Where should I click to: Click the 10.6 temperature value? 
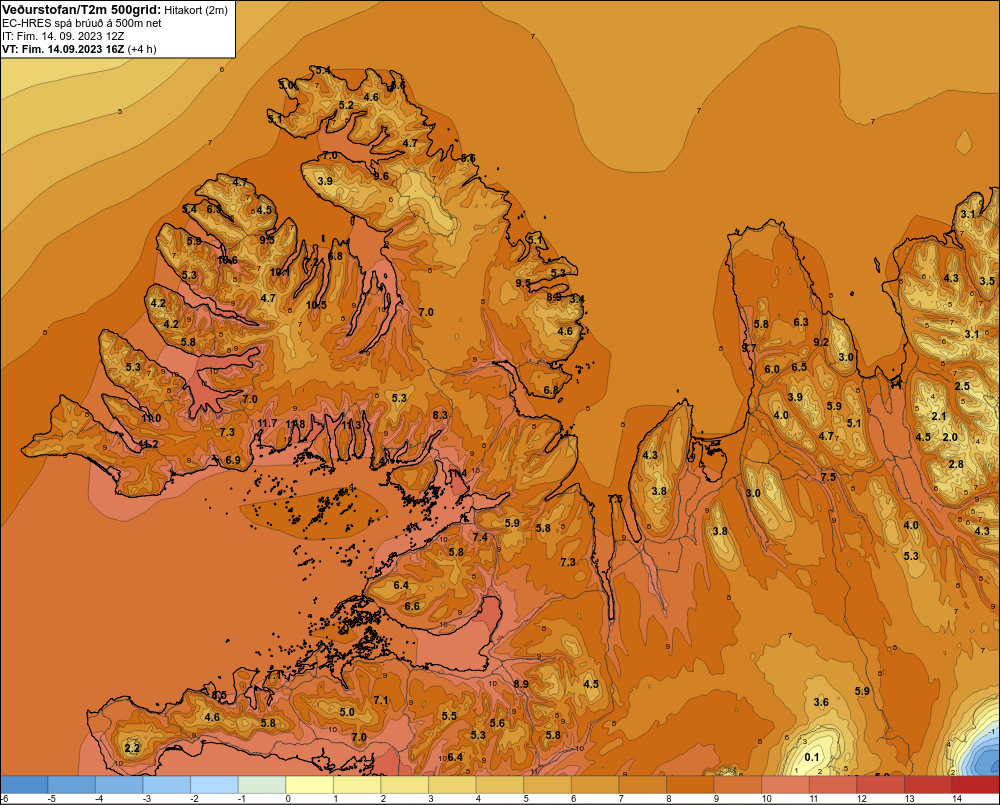coord(228,260)
